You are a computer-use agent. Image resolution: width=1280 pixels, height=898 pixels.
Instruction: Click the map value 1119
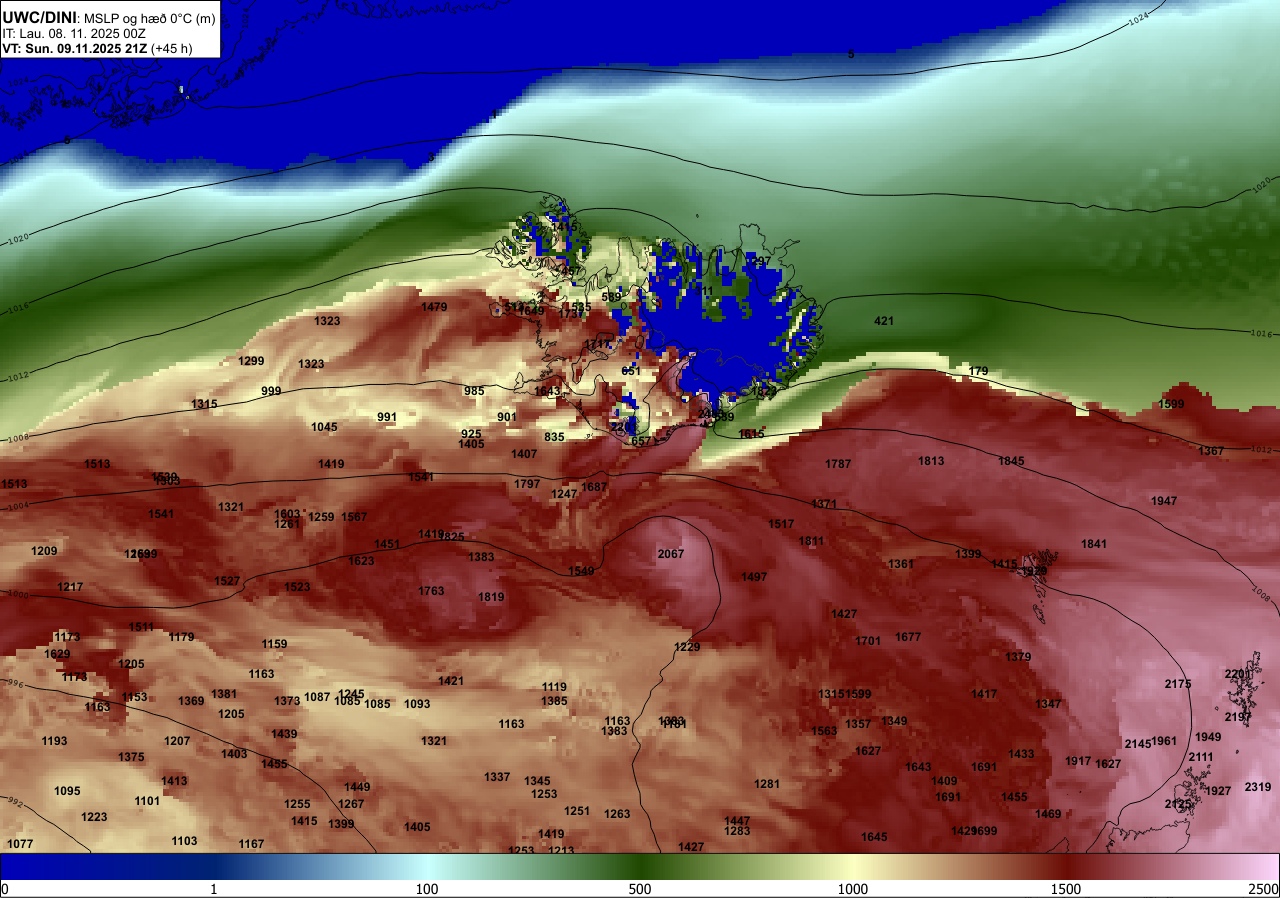554,687
